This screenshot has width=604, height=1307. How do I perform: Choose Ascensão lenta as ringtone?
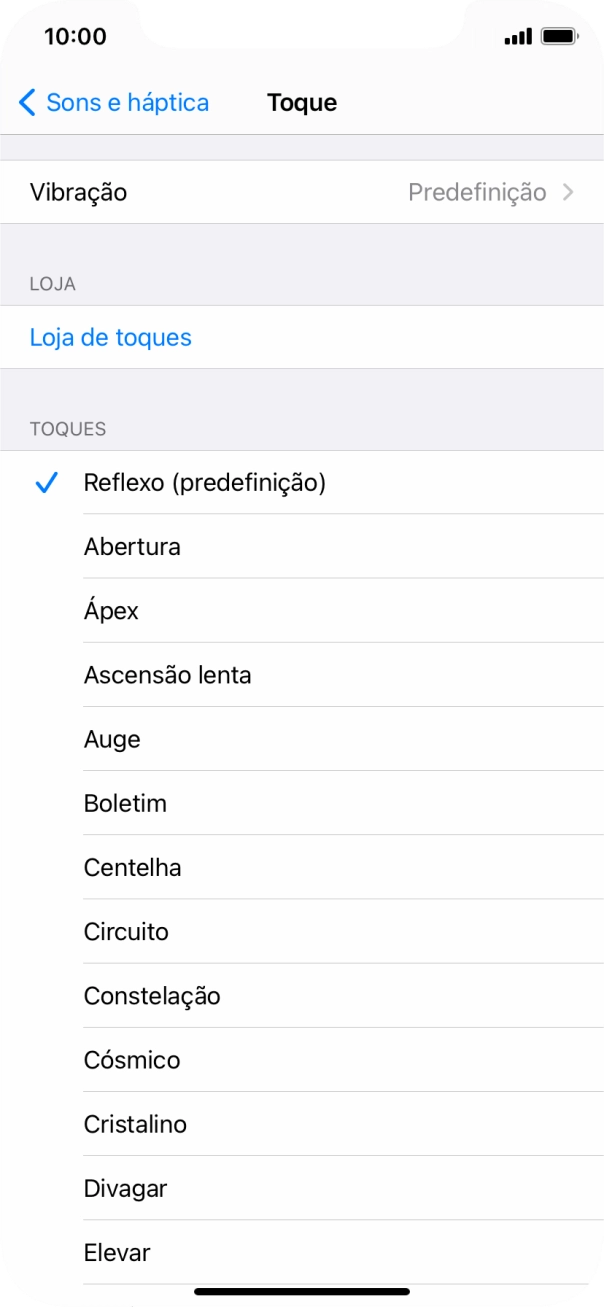[168, 674]
